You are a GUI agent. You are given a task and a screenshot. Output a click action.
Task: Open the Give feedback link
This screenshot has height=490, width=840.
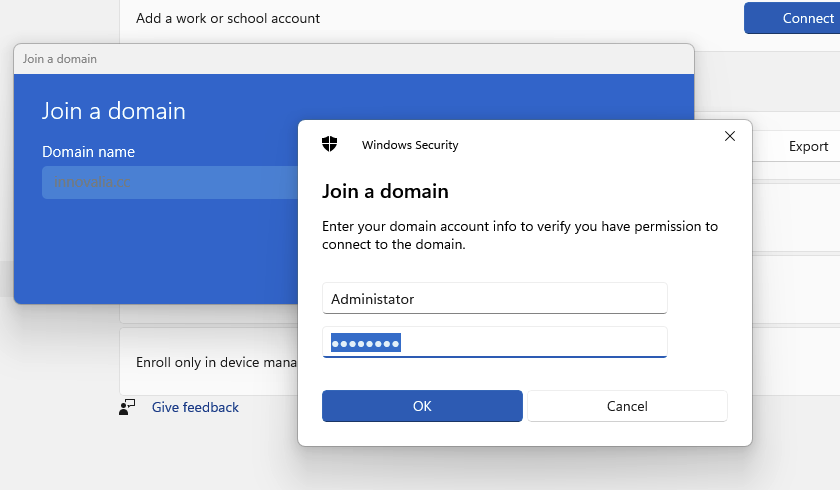pos(195,407)
